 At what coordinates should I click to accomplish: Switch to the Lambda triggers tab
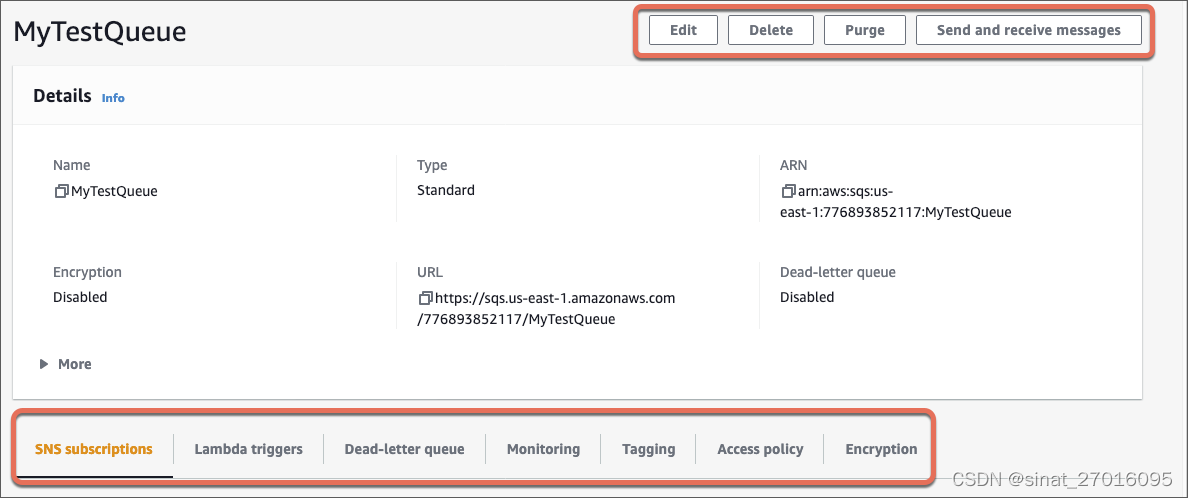pos(249,449)
